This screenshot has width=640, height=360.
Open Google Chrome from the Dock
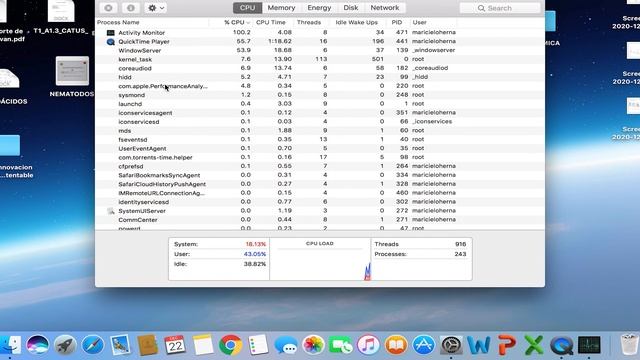point(230,345)
